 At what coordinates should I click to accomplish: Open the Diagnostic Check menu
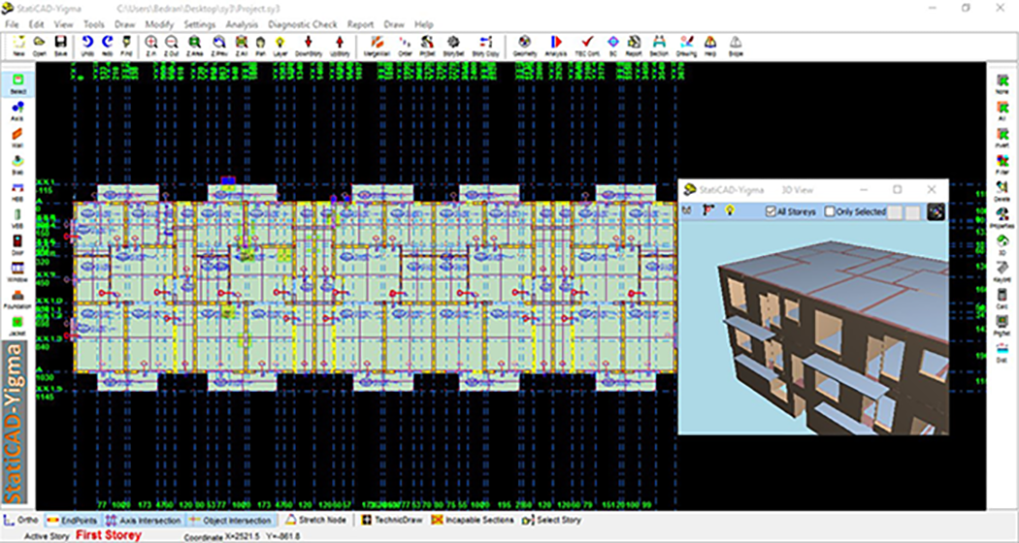pos(303,23)
